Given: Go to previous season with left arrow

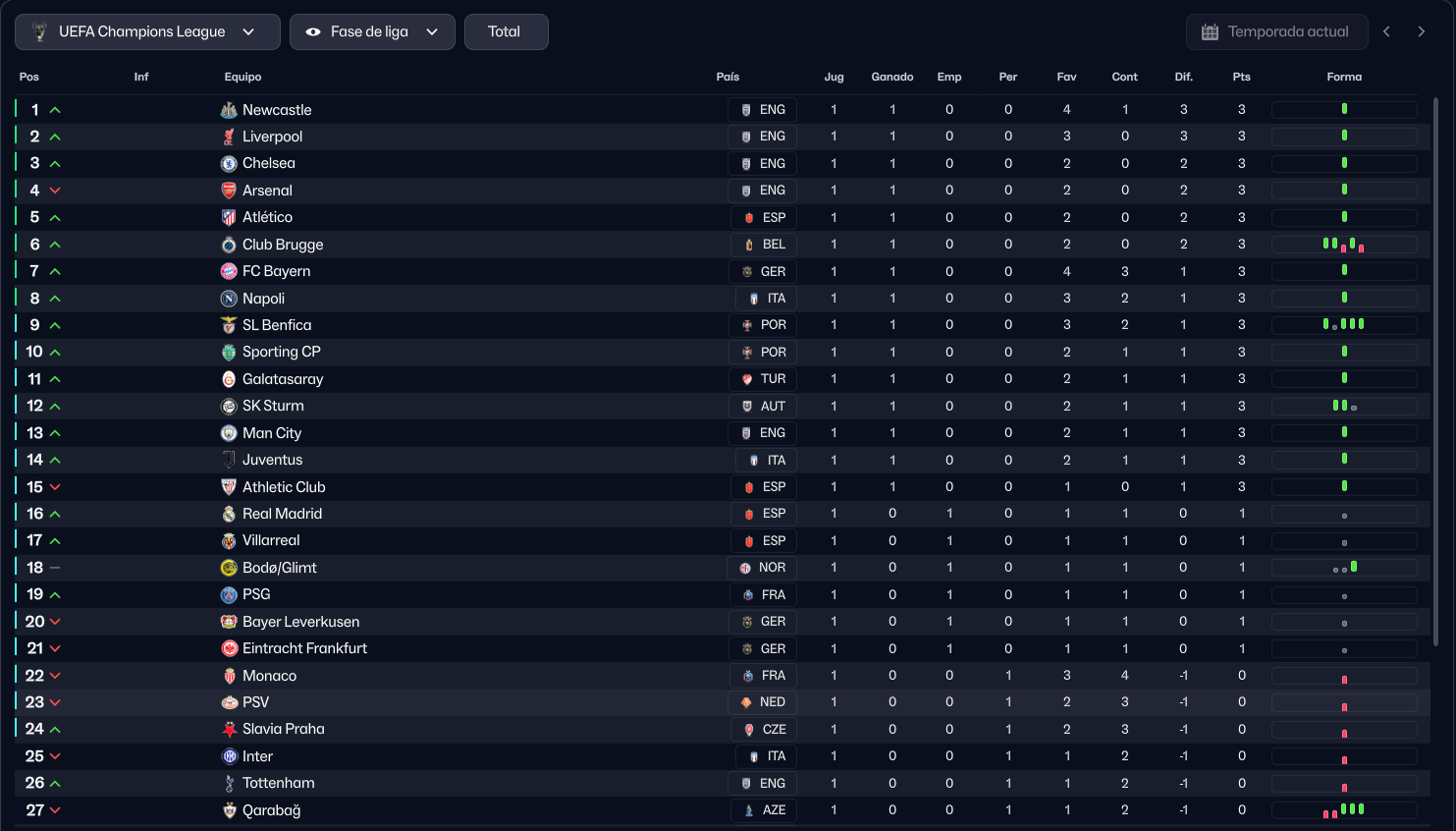Looking at the screenshot, I should (1386, 31).
